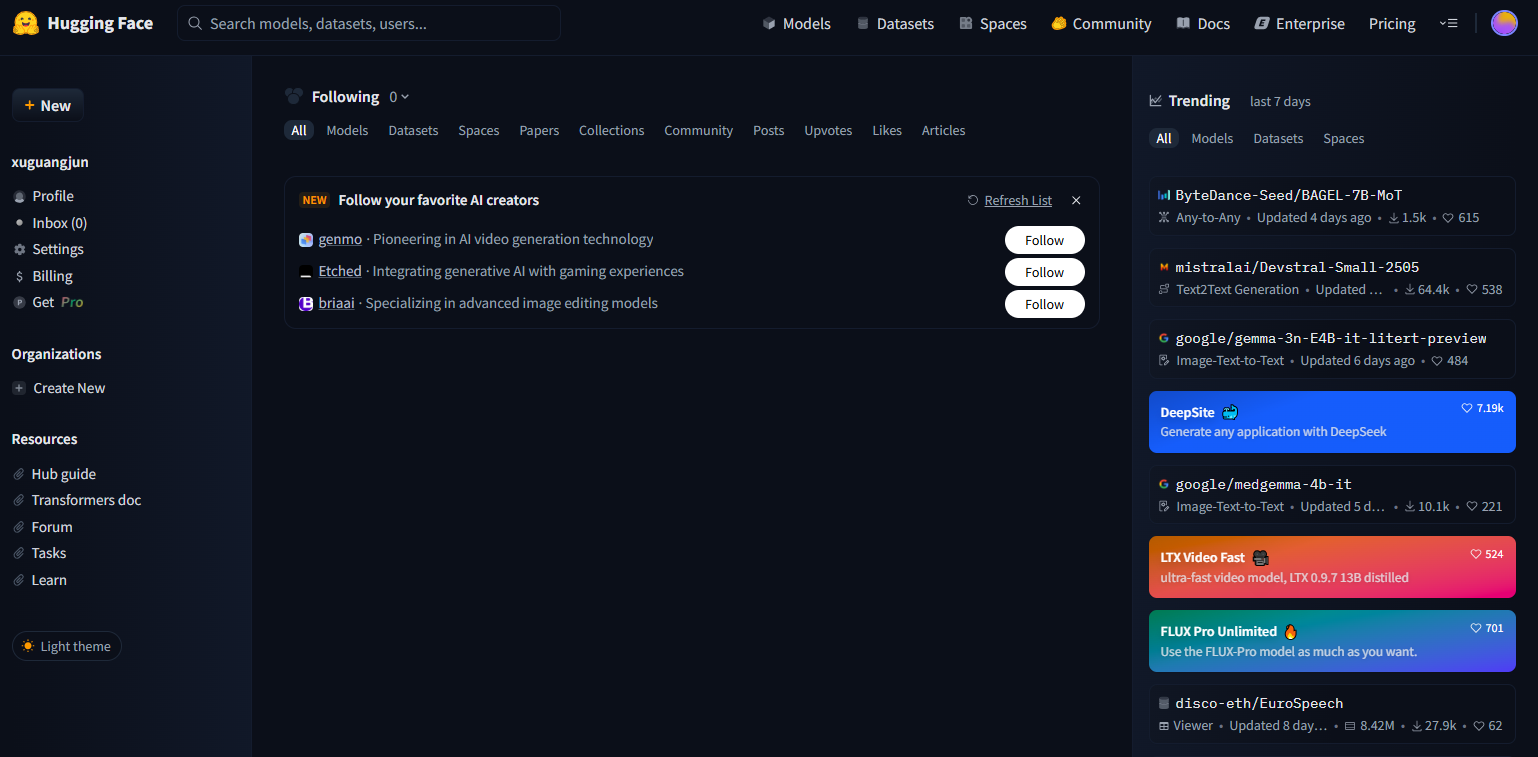Select the Articles tab in feed
Viewport: 1538px width, 757px height.
coord(943,130)
